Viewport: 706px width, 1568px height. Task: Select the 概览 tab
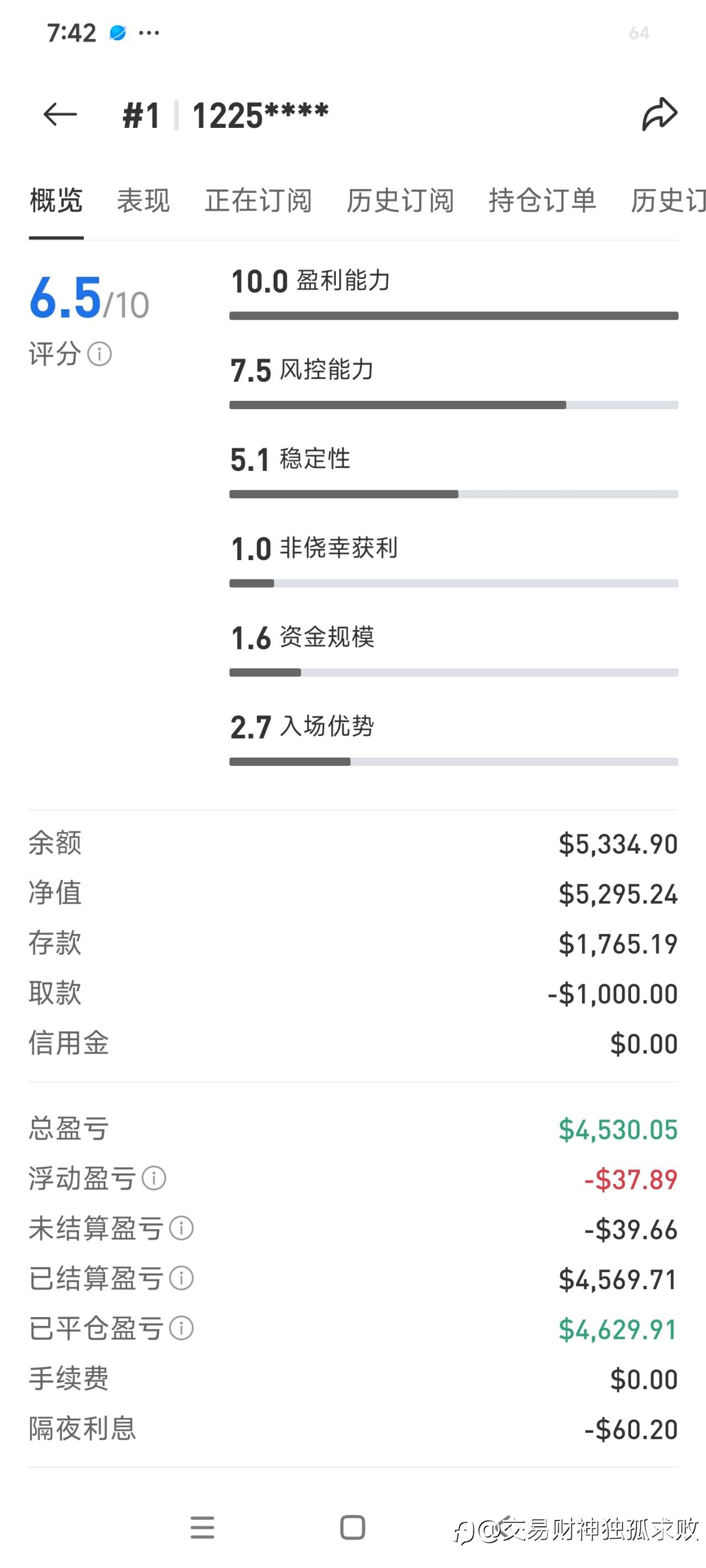(56, 201)
